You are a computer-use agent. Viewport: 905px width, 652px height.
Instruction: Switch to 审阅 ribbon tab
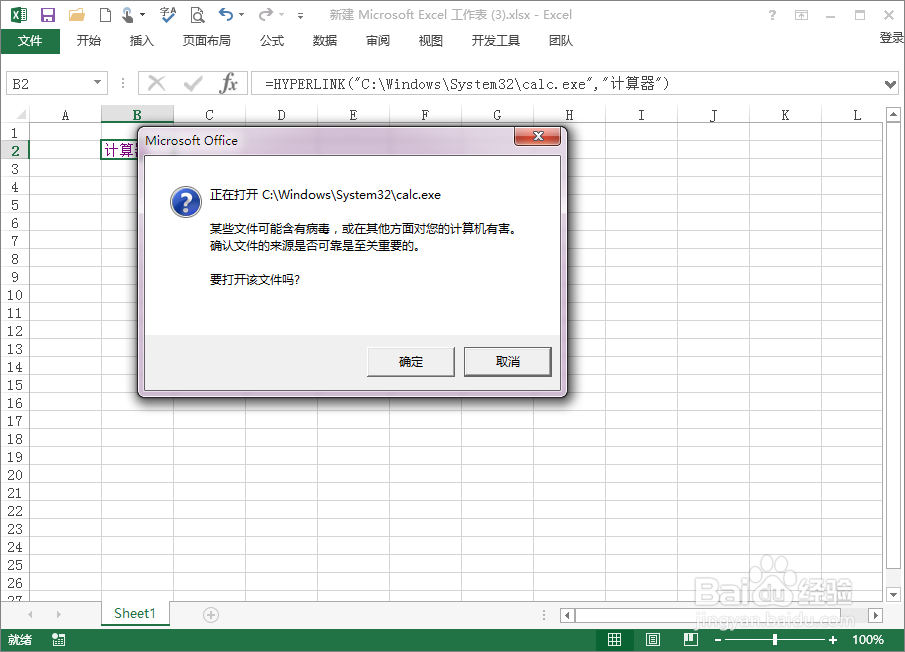pos(378,40)
